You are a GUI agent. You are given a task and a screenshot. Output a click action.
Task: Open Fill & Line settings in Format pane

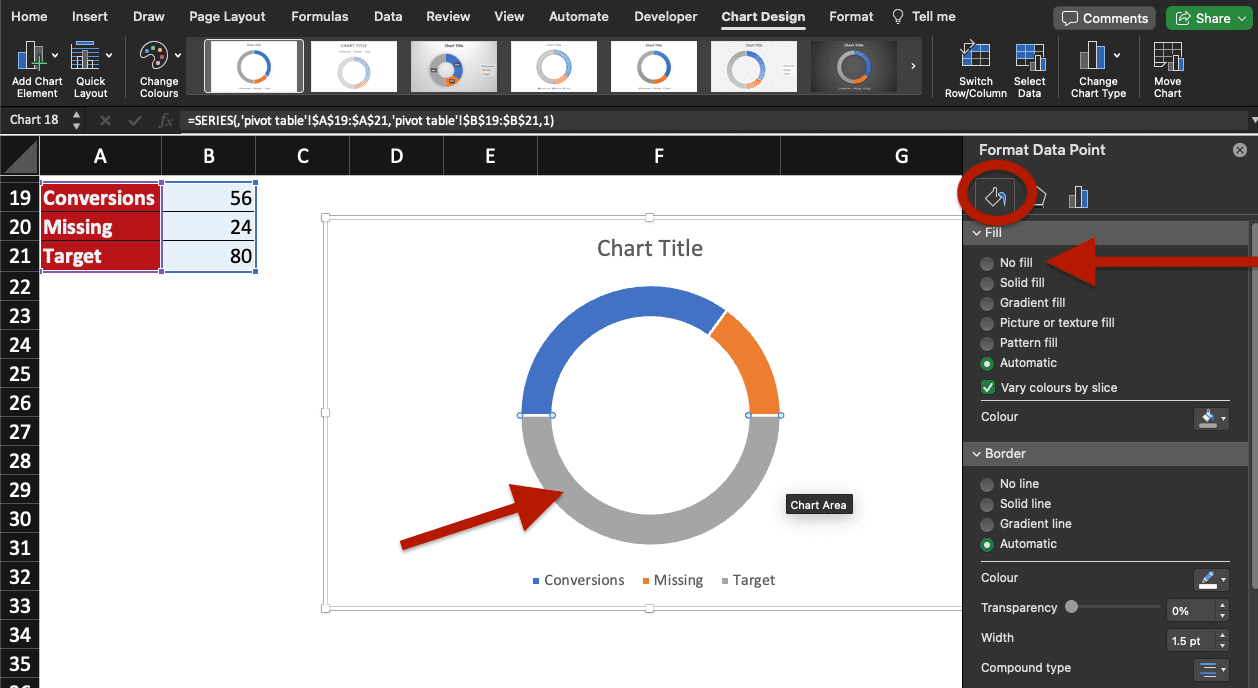click(996, 196)
